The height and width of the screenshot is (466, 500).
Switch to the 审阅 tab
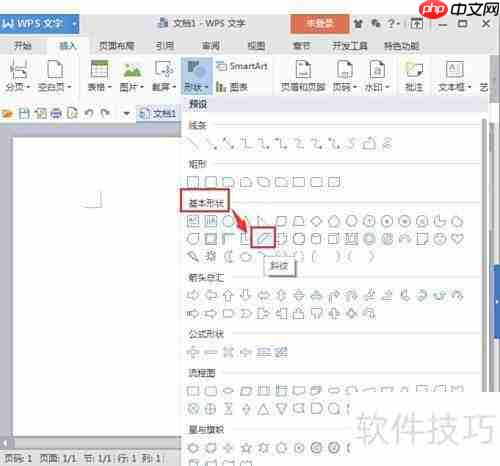click(x=210, y=45)
